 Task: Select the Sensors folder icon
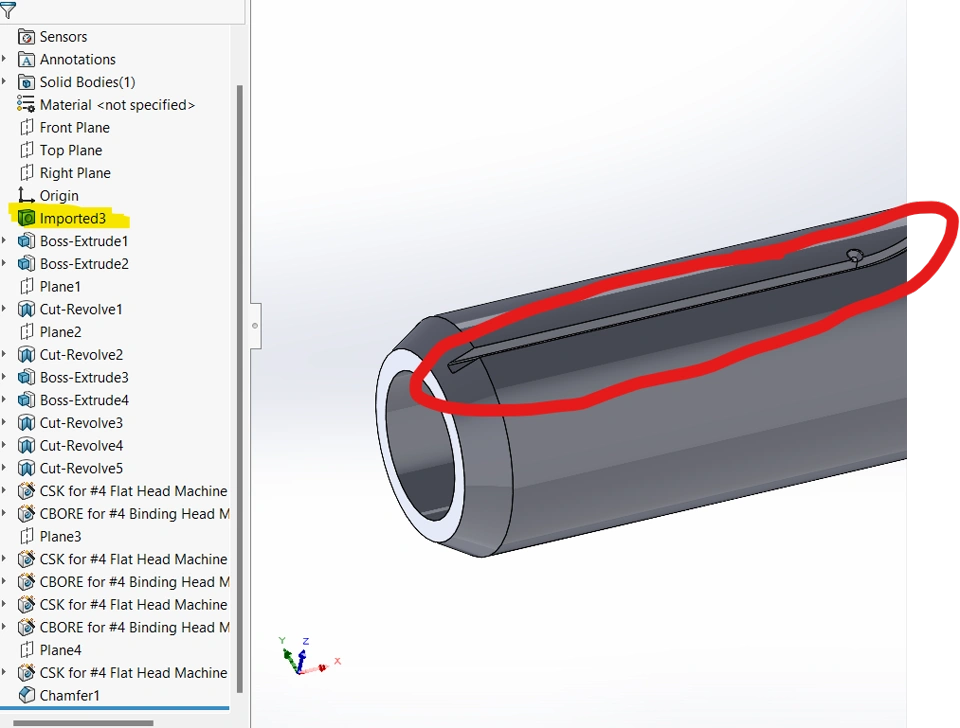(x=26, y=37)
